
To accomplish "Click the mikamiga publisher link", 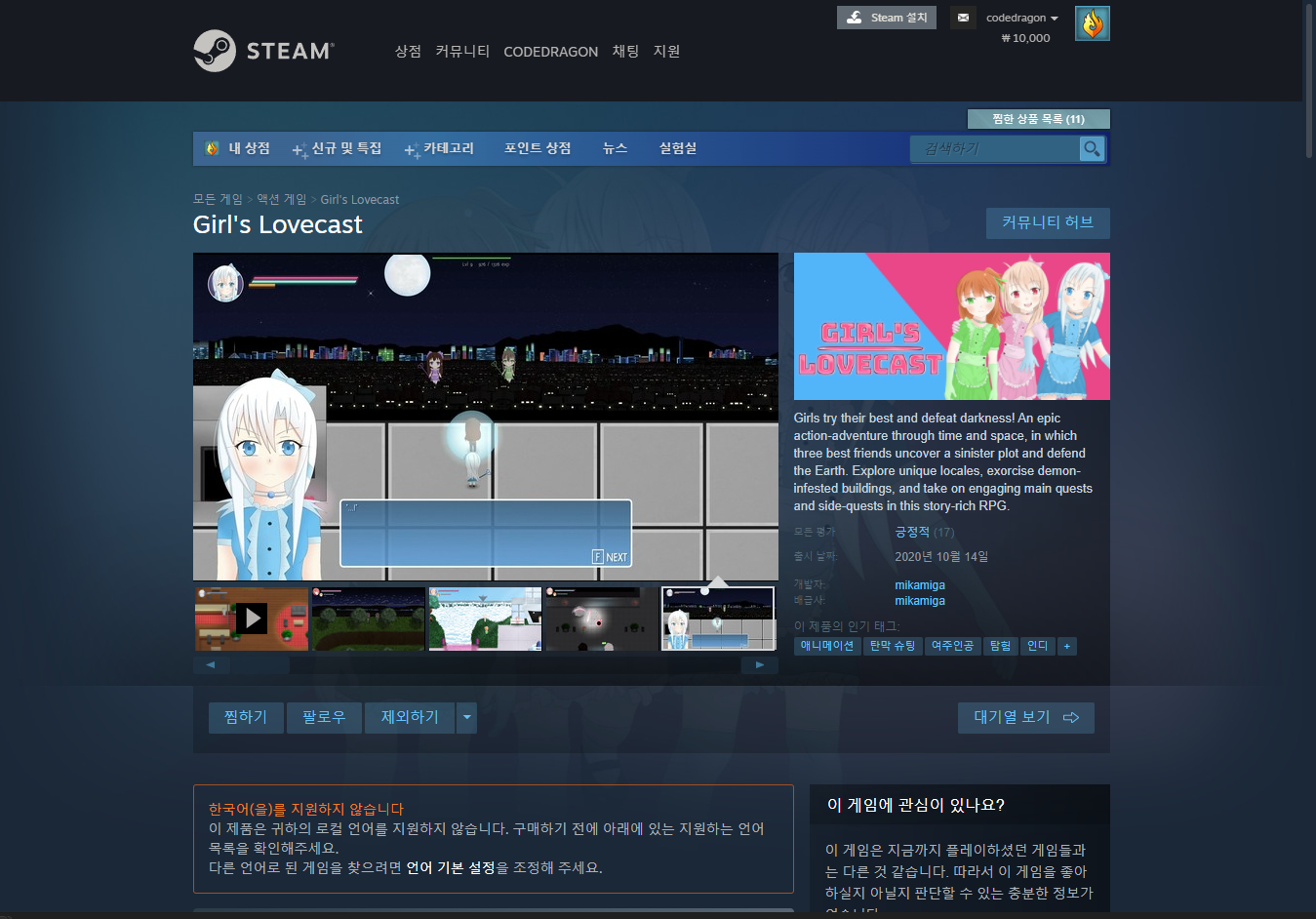I will click(x=920, y=601).
